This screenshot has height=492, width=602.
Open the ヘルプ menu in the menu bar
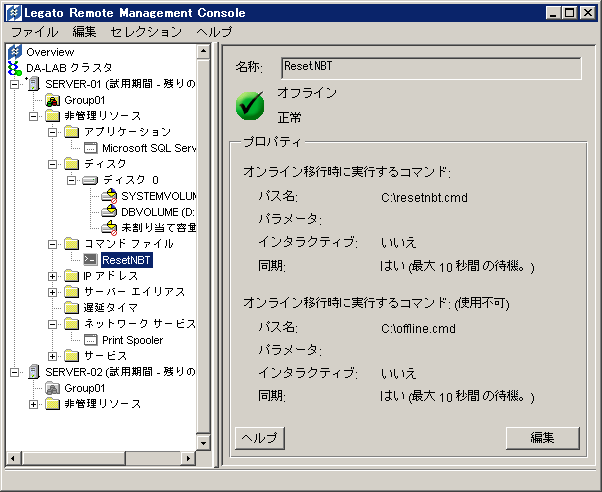click(214, 32)
